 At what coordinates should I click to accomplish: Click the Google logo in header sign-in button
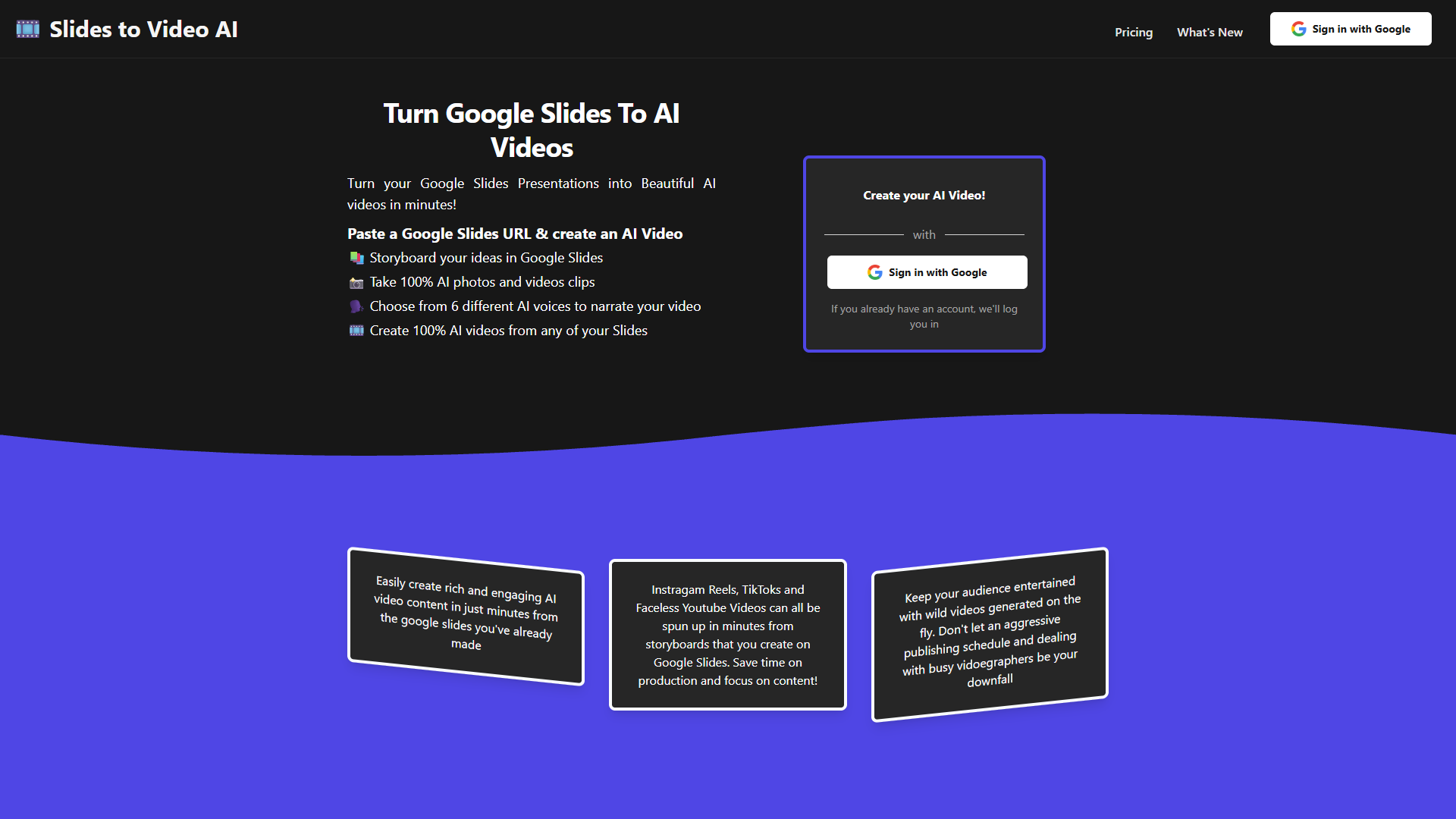(1299, 29)
